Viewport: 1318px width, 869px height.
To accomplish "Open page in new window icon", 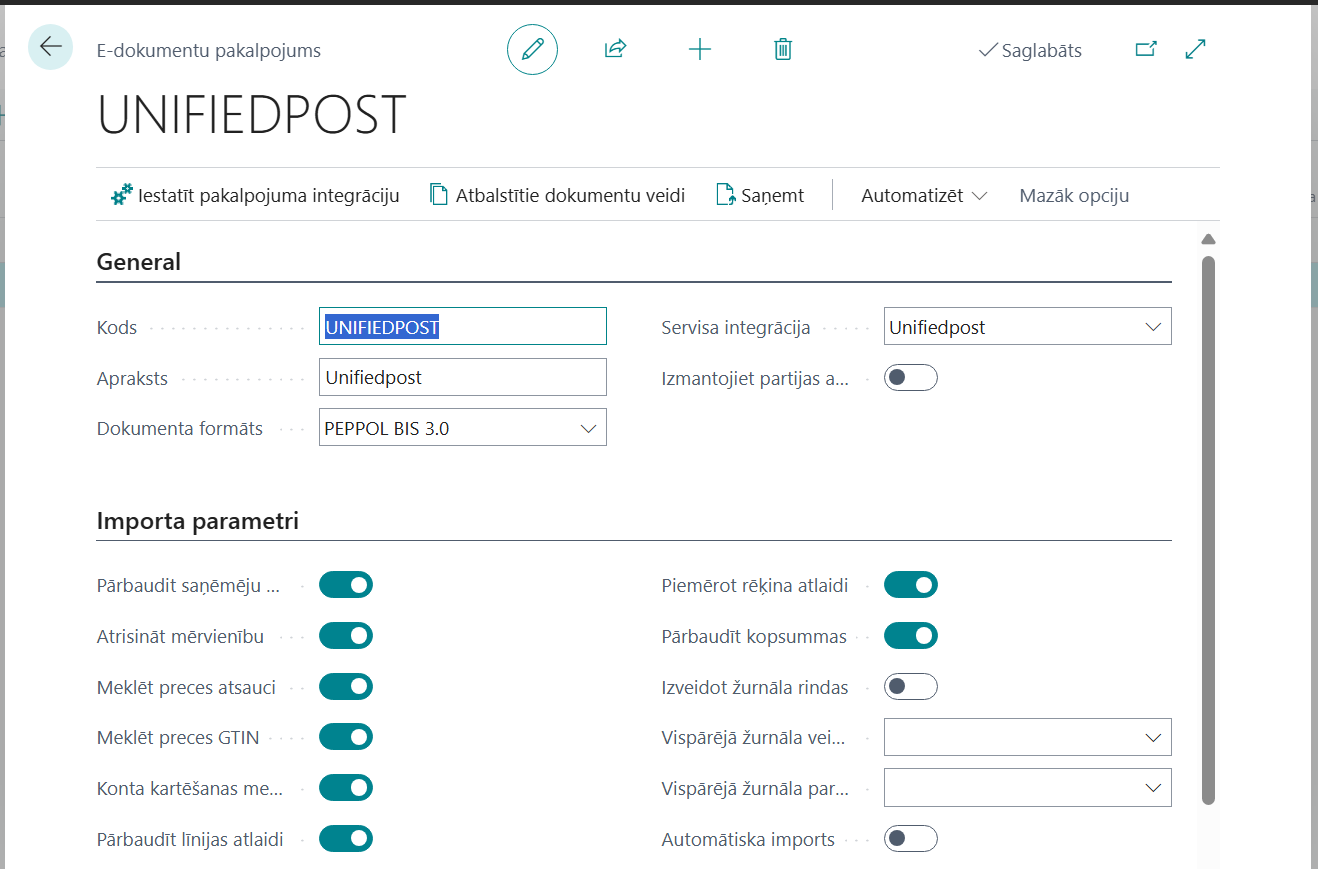I will (x=1146, y=49).
